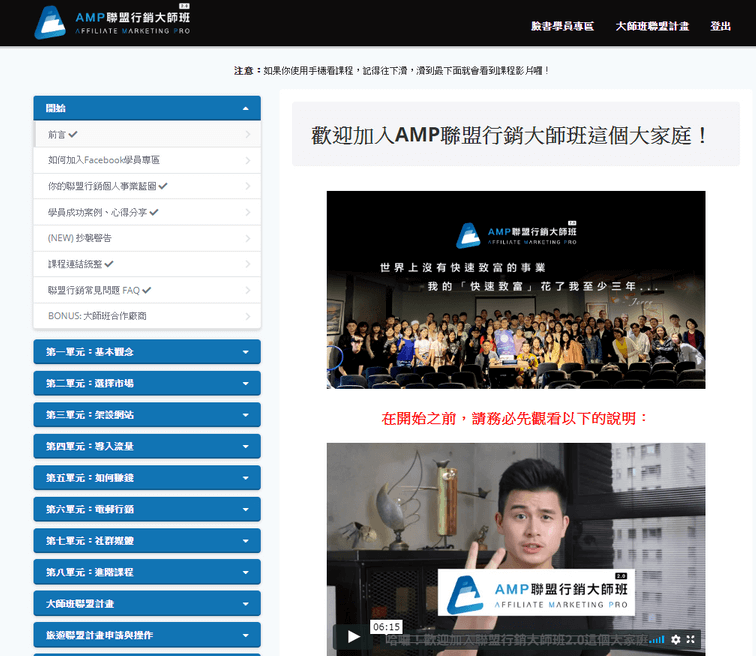Expand 第二單元:選擇市場 section
The width and height of the screenshot is (756, 656).
click(147, 383)
